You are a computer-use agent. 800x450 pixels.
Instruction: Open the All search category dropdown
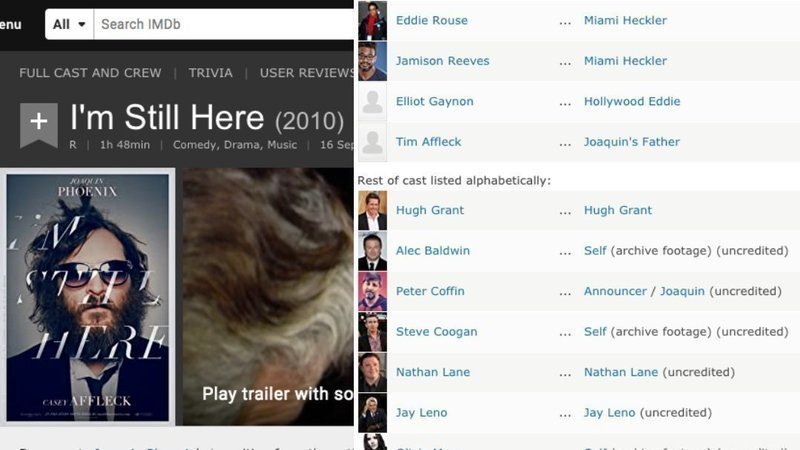pyautogui.click(x=69, y=24)
